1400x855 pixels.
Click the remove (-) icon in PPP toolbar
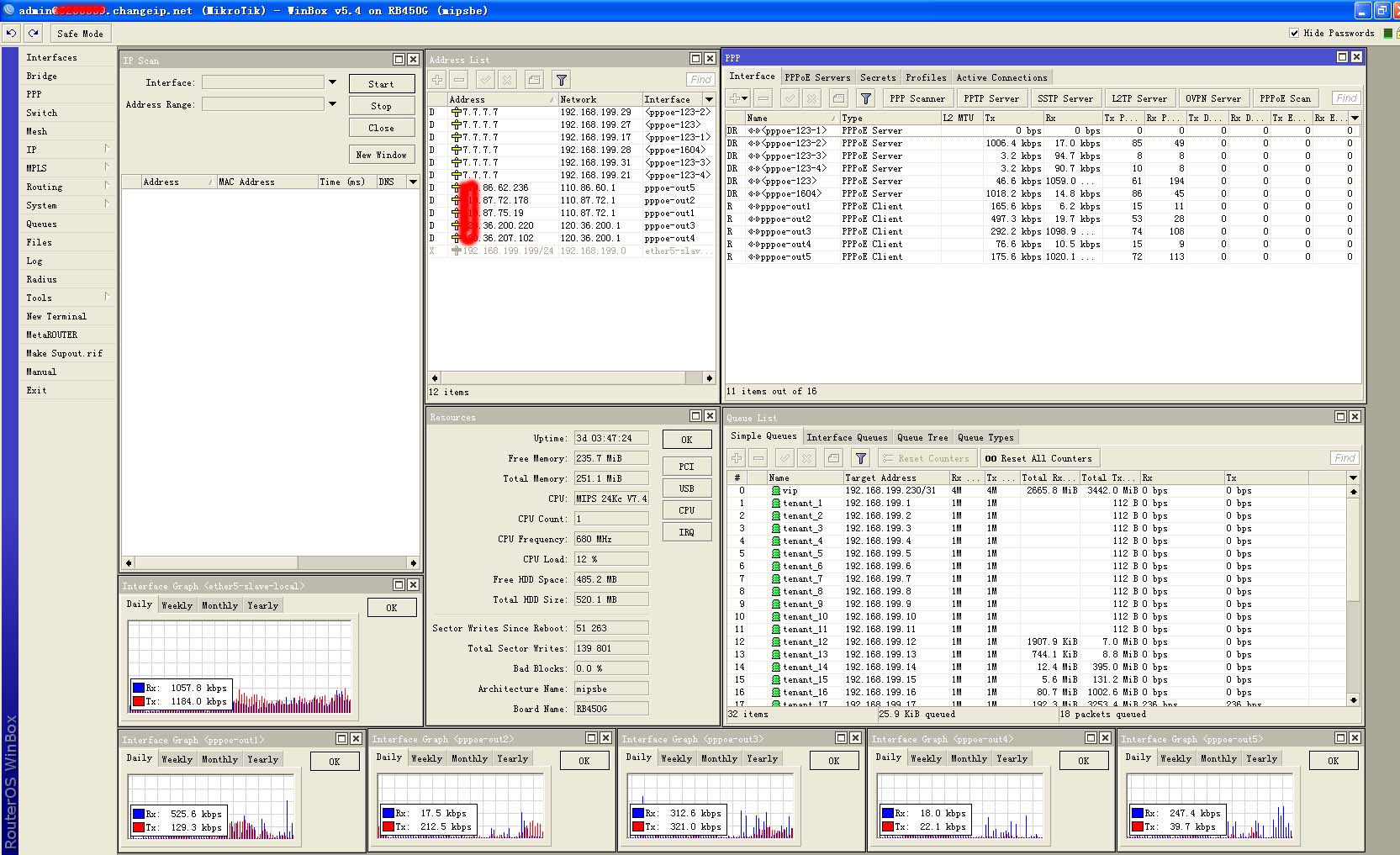click(763, 98)
